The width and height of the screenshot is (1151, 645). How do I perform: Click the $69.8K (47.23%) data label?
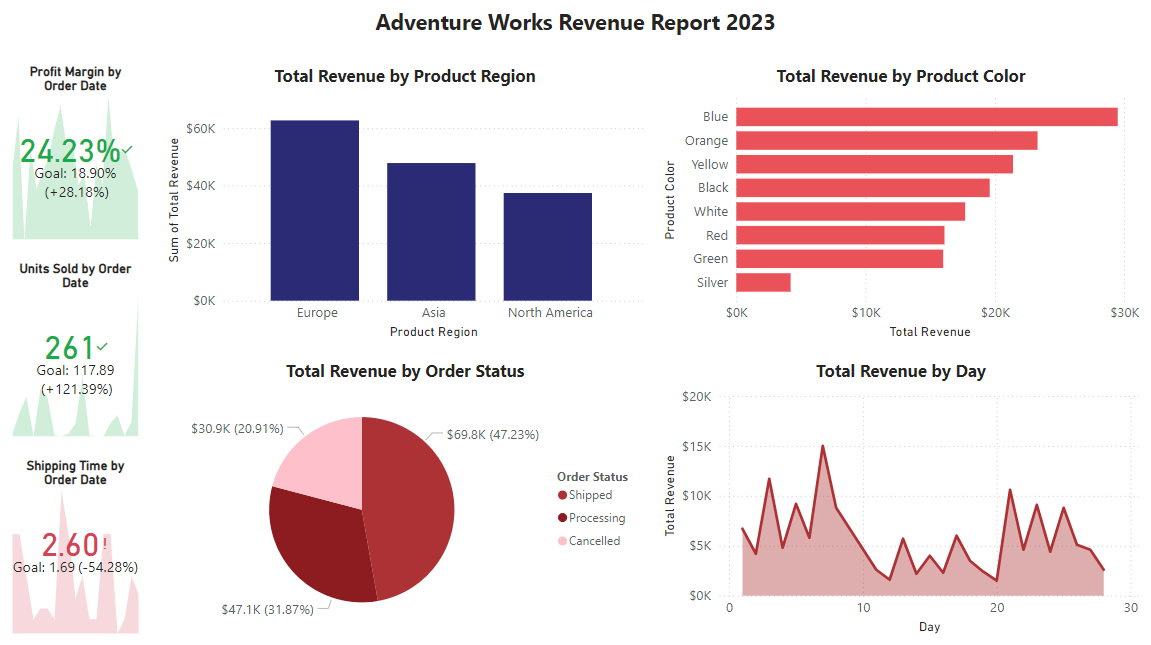(493, 434)
